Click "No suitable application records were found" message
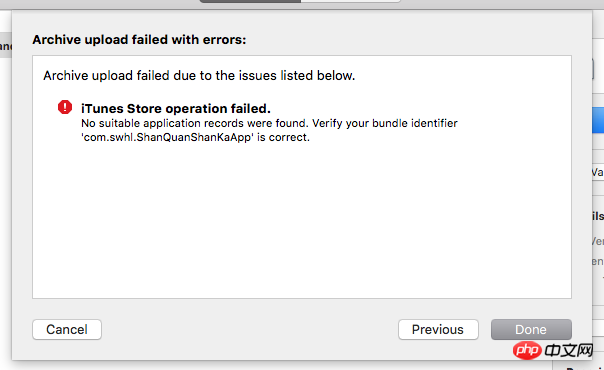 pos(195,123)
